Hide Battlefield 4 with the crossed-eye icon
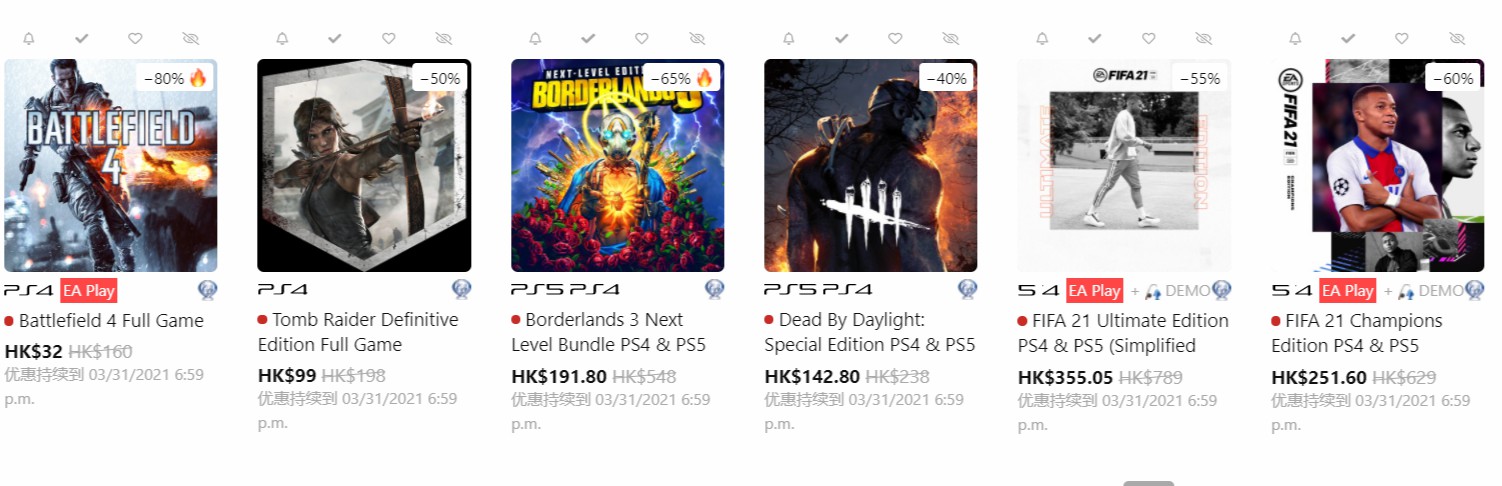1502x486 pixels. (191, 39)
